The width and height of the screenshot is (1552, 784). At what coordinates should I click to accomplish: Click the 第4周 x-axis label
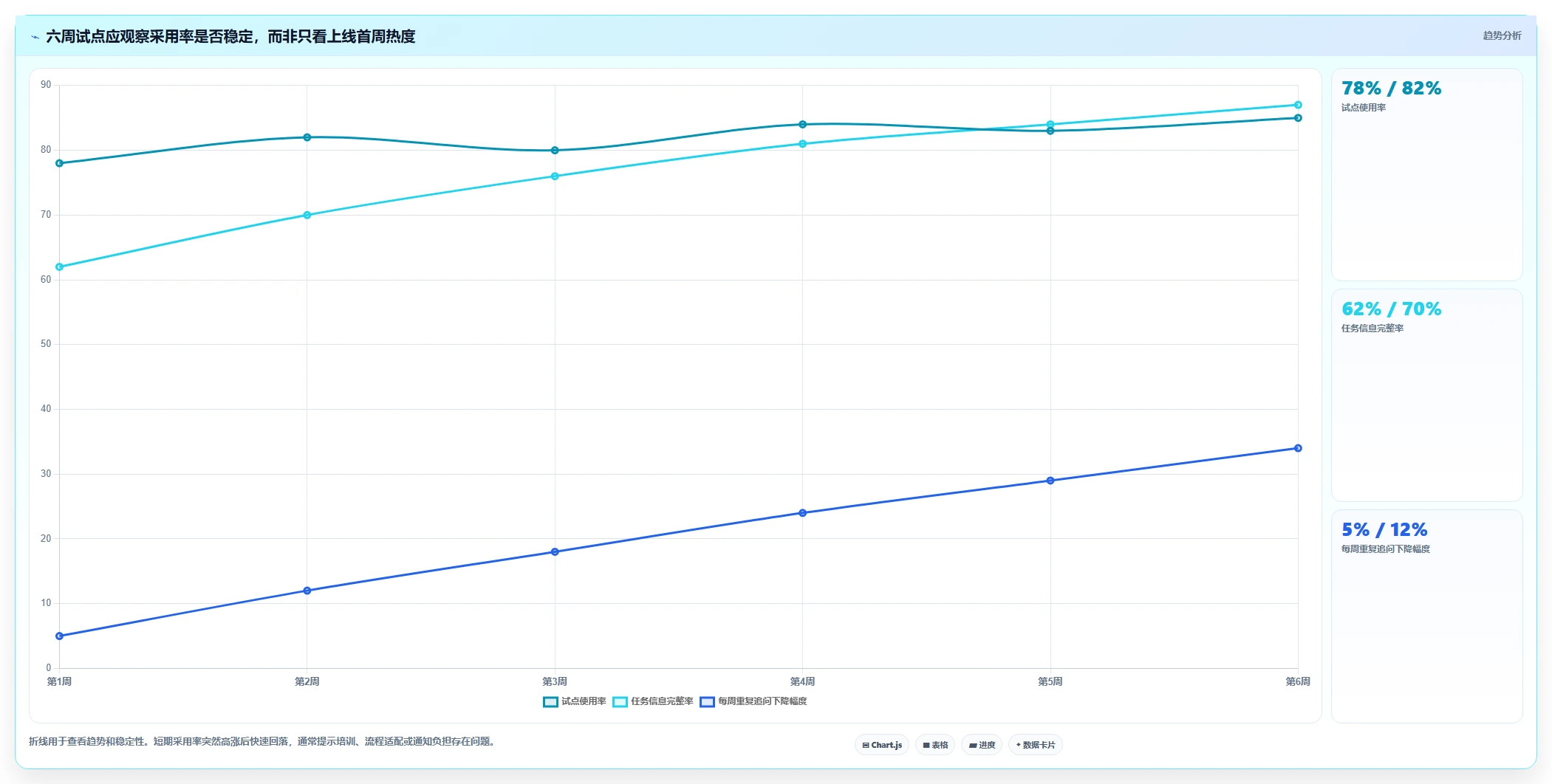click(802, 681)
